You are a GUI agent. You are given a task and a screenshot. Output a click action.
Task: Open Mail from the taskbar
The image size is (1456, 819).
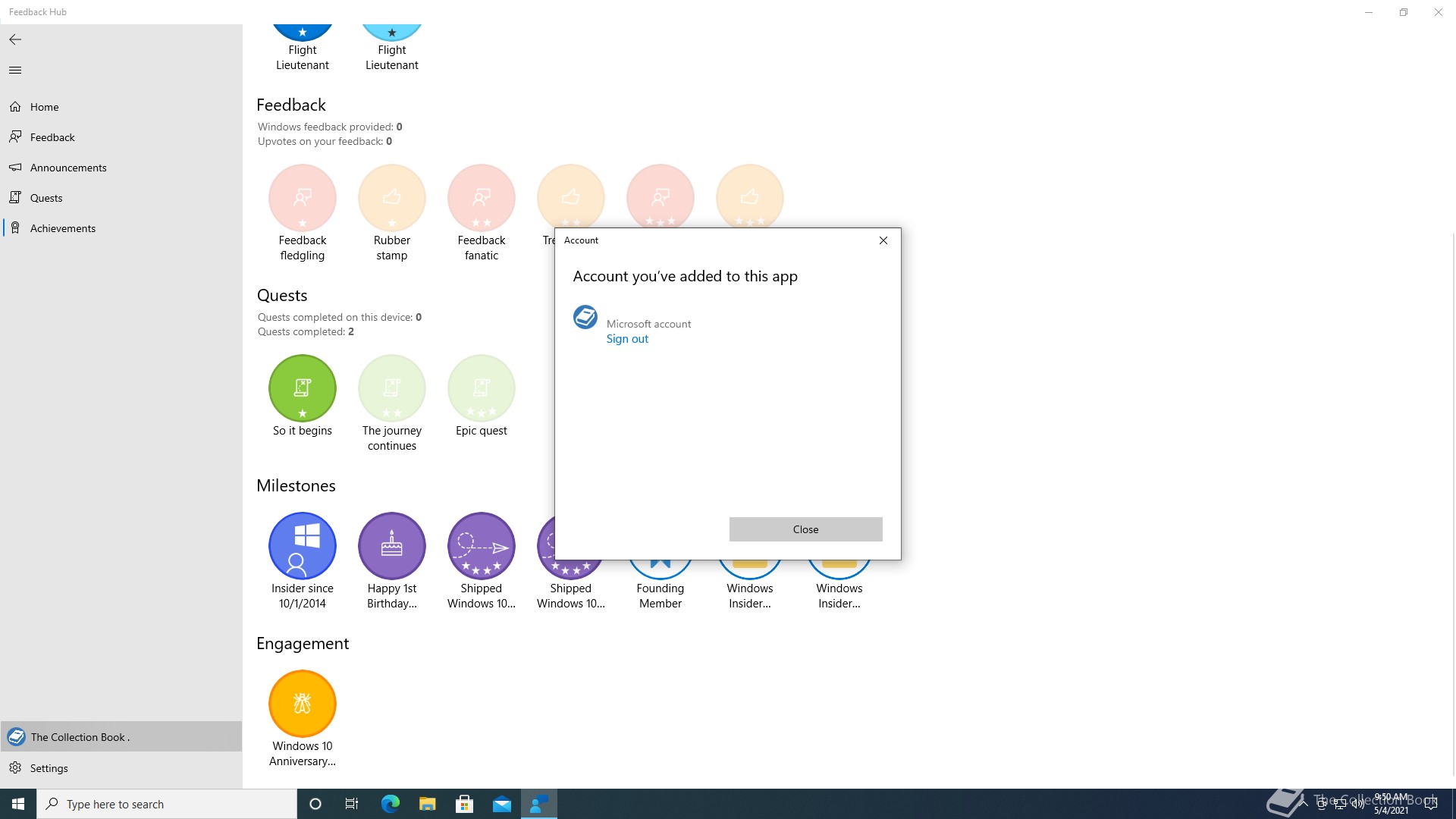[502, 804]
